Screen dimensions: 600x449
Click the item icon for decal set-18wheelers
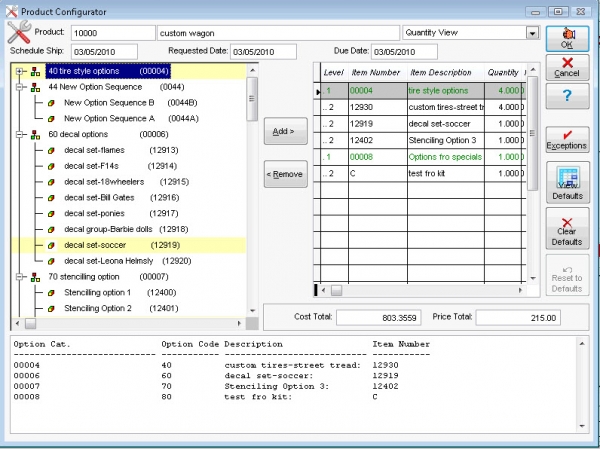(x=51, y=182)
